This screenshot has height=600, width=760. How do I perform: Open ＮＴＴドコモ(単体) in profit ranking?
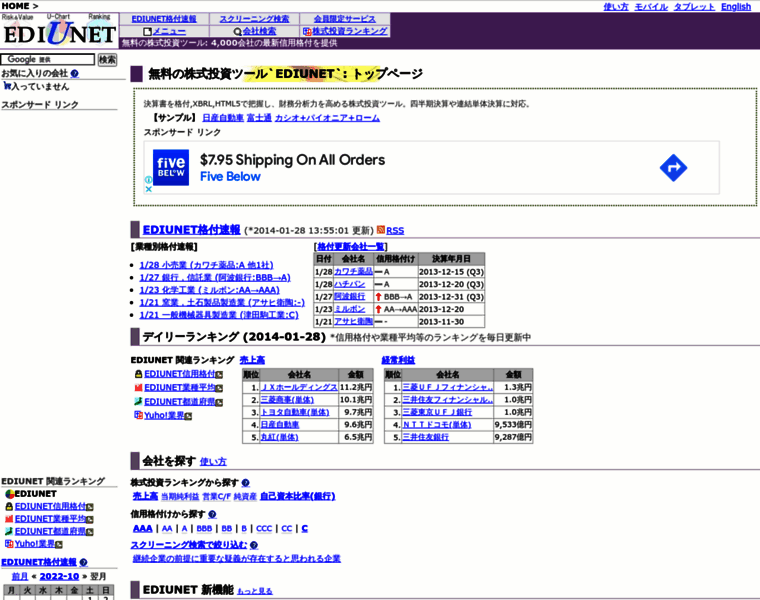pyautogui.click(x=437, y=425)
